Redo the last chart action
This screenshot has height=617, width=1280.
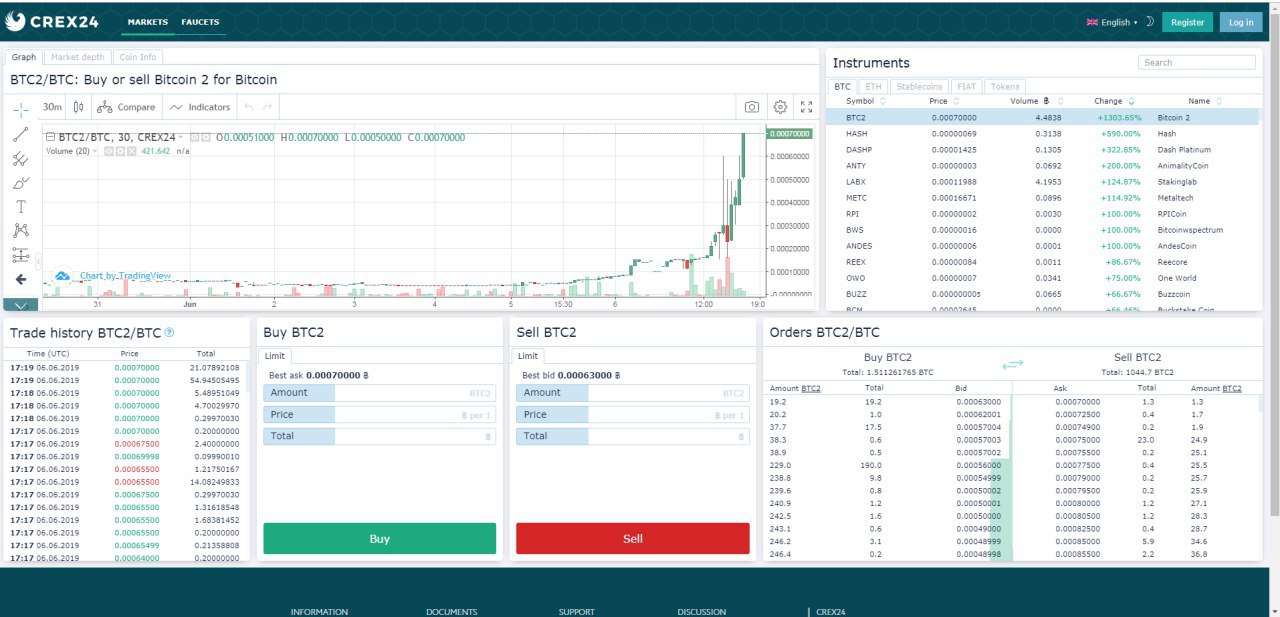click(267, 107)
